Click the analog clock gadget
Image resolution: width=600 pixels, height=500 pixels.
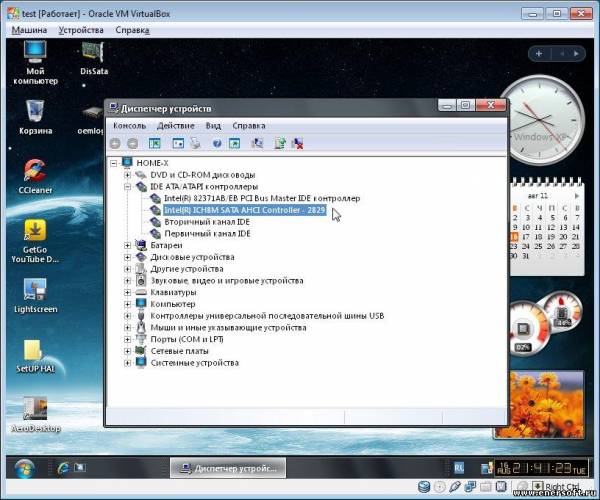click(x=541, y=120)
